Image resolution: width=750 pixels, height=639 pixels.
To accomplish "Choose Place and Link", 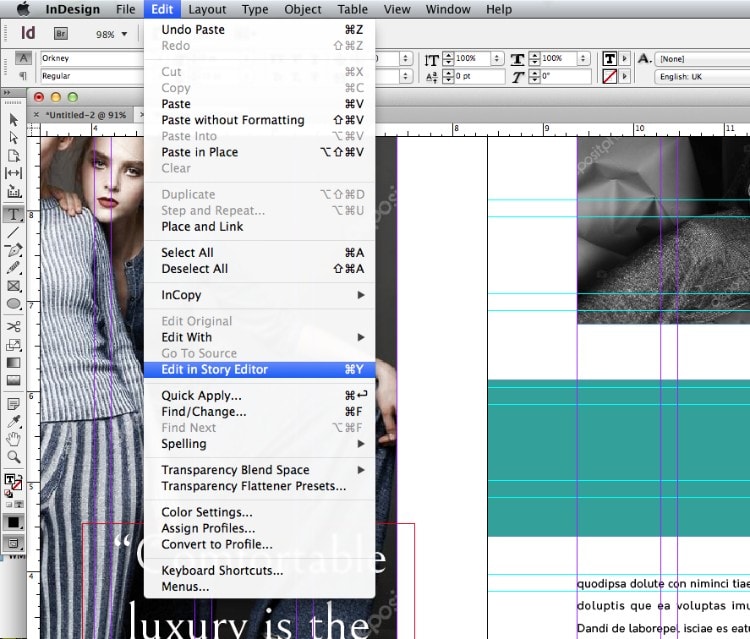I will click(x=259, y=227).
